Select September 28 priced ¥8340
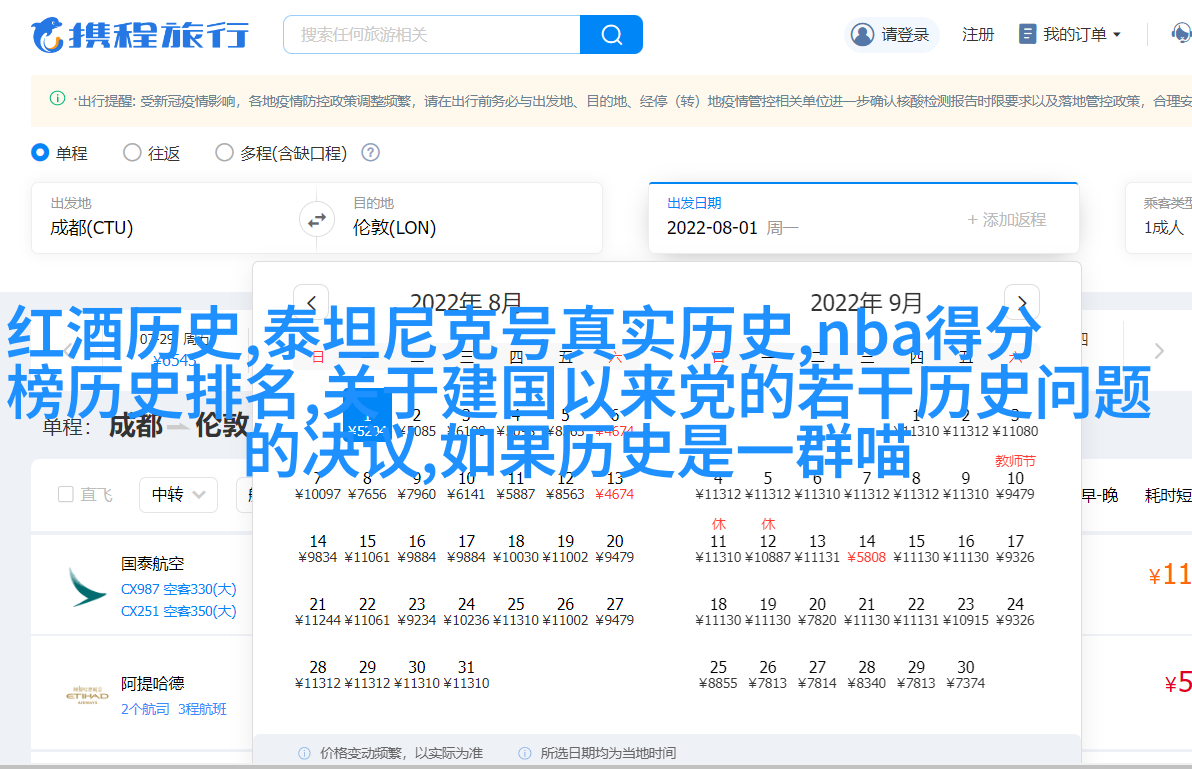Screen dimensions: 1192x769 click(867, 675)
